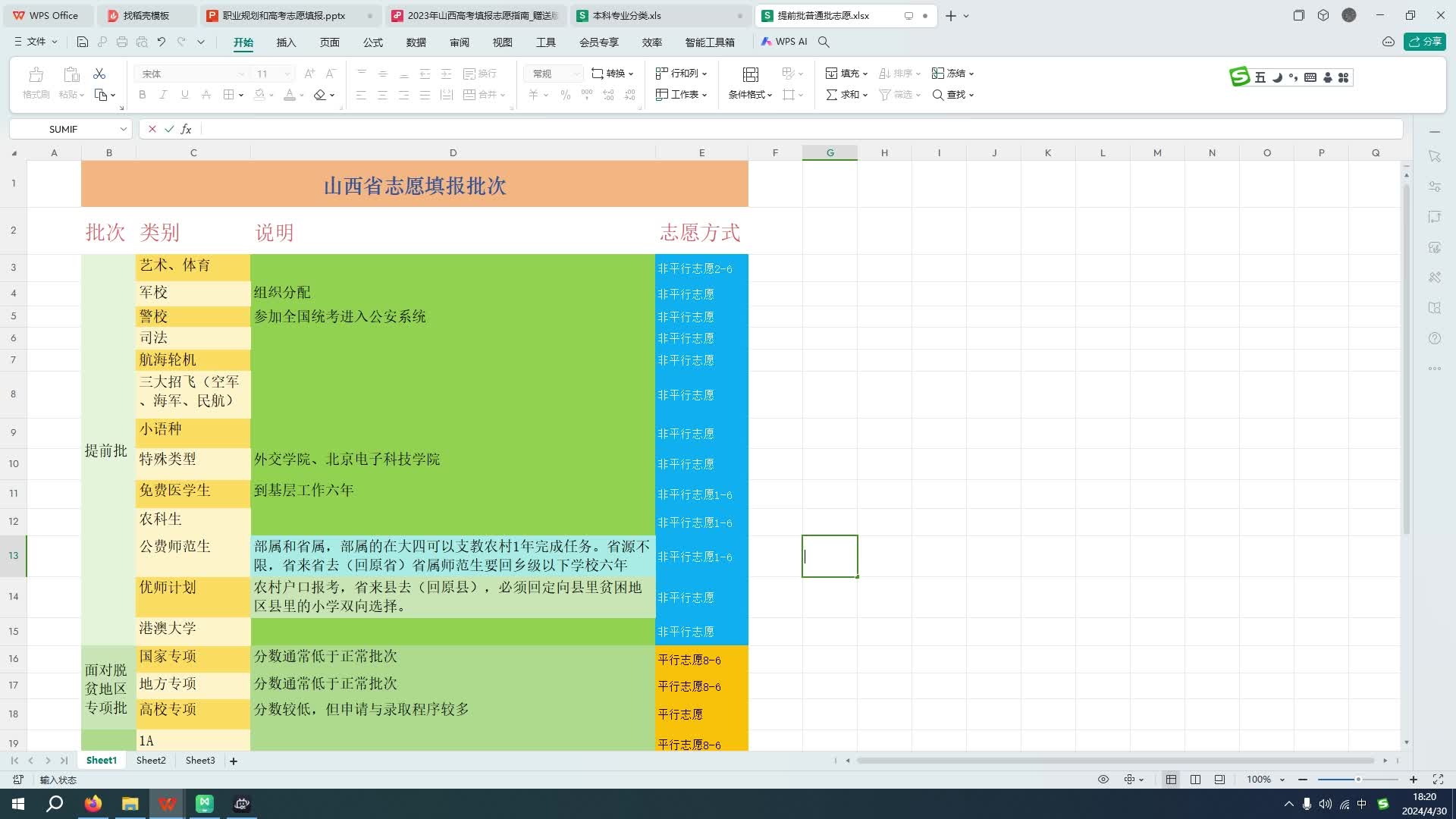Open conditional formatting (条件格式)

(x=748, y=95)
